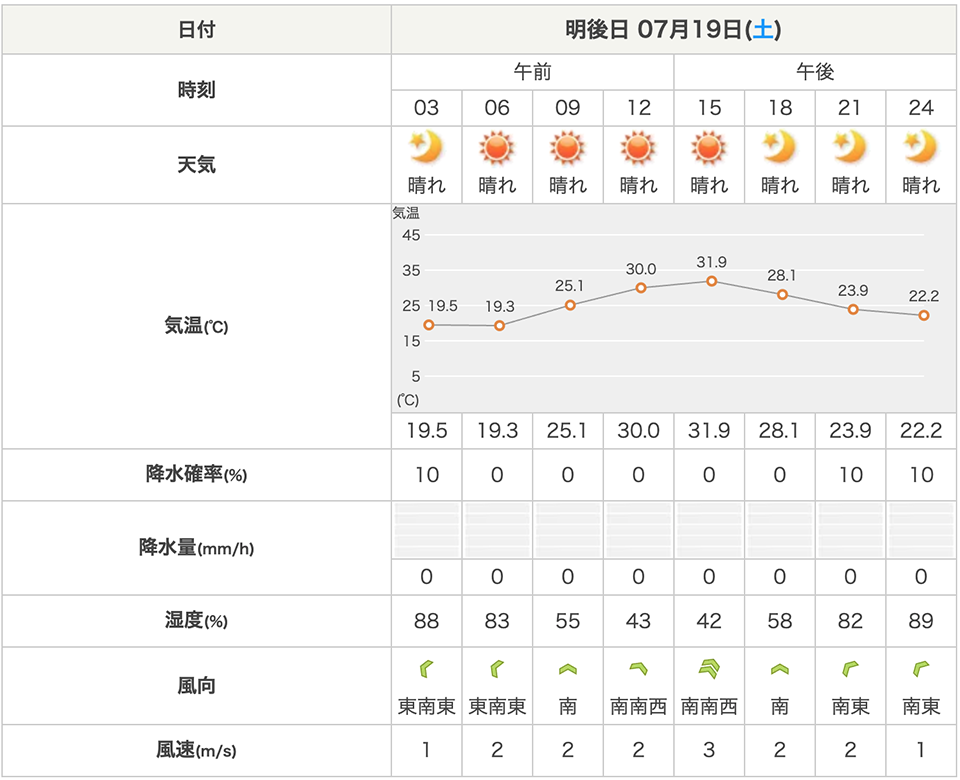Click the 明後日 07月19日(土) date header
Screen dimensions: 960x780
coord(673,29)
